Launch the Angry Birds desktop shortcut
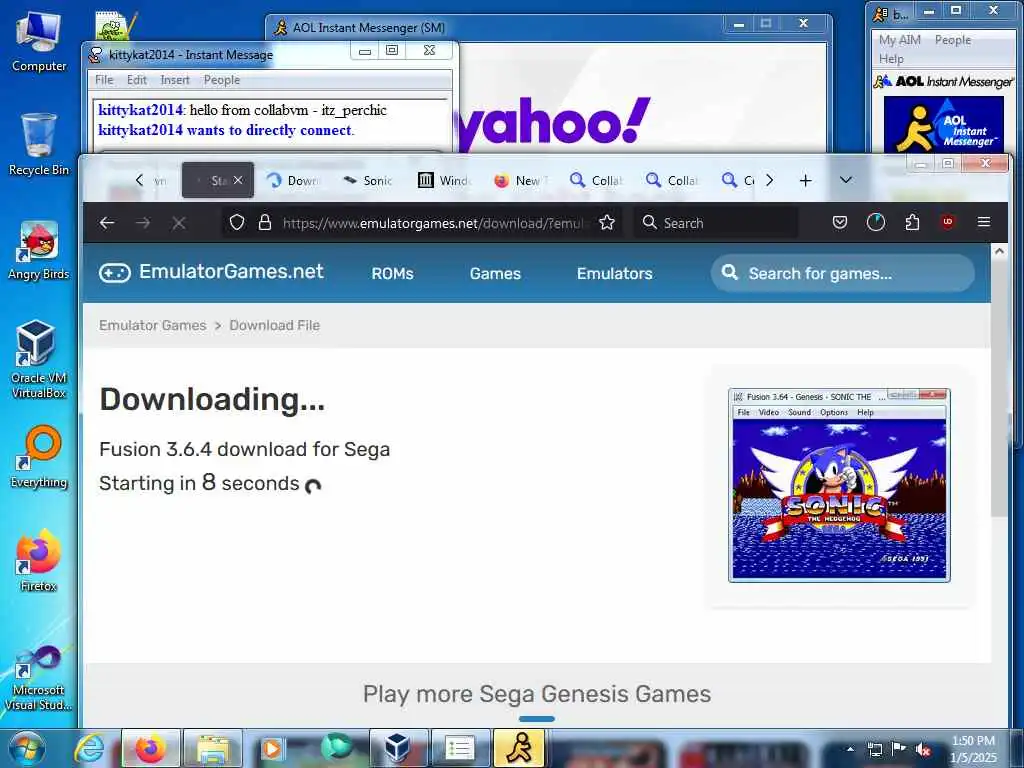Viewport: 1024px width, 768px height. 39,250
